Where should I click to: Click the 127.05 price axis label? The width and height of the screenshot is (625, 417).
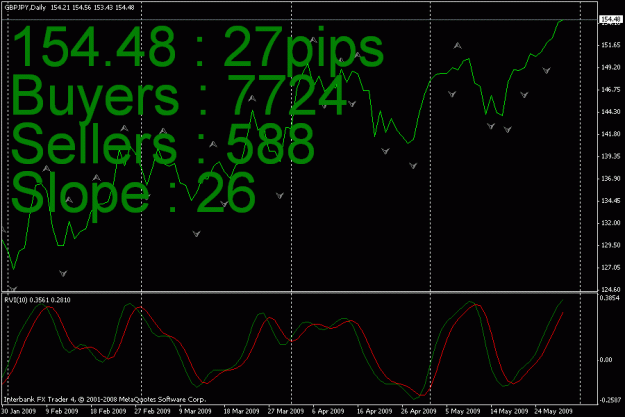click(x=611, y=267)
